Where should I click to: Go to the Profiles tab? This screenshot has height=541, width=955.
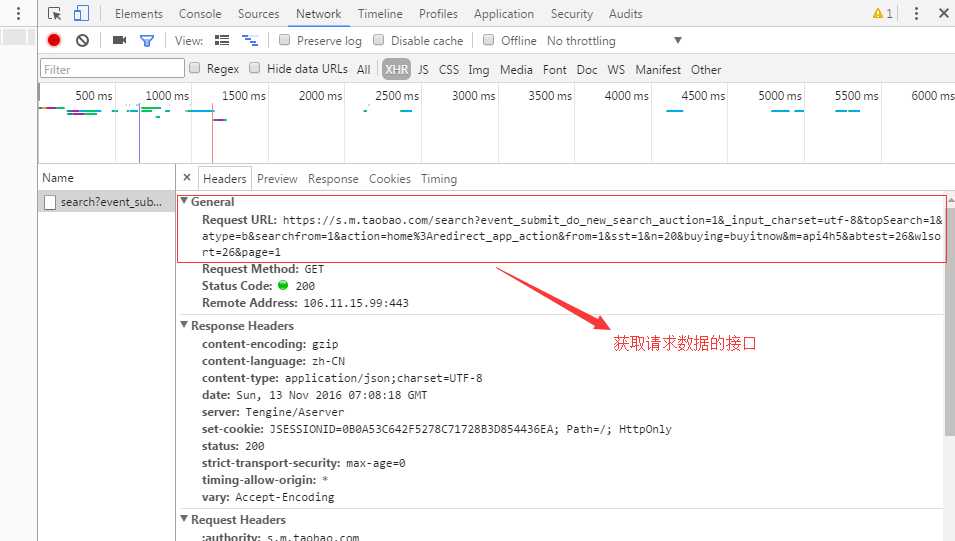pyautogui.click(x=438, y=13)
